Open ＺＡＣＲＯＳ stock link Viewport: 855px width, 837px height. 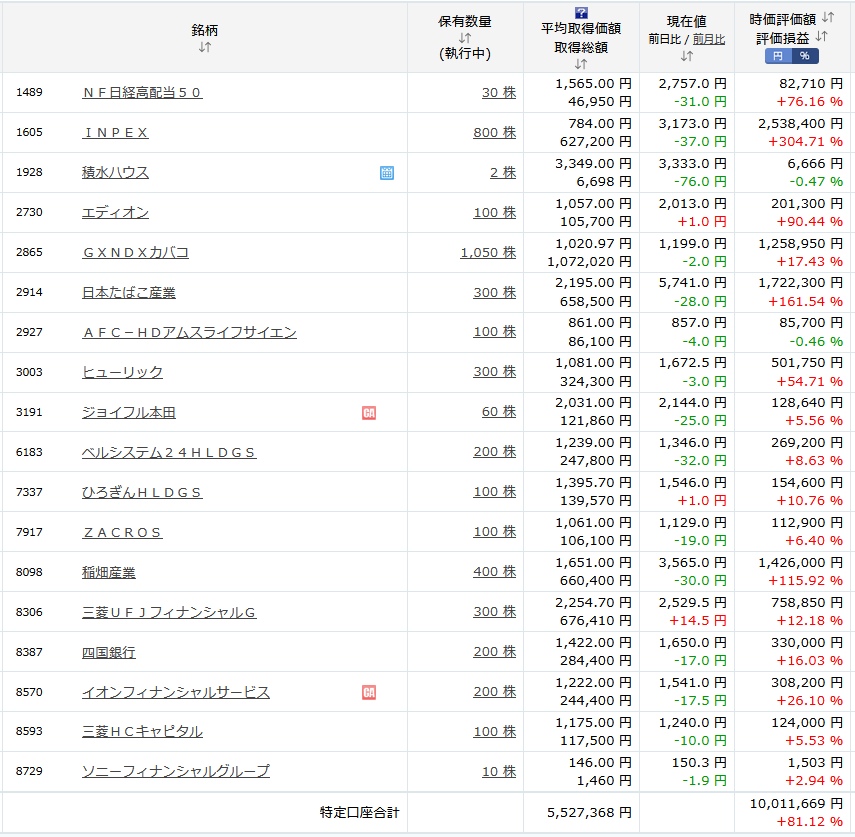point(122,532)
